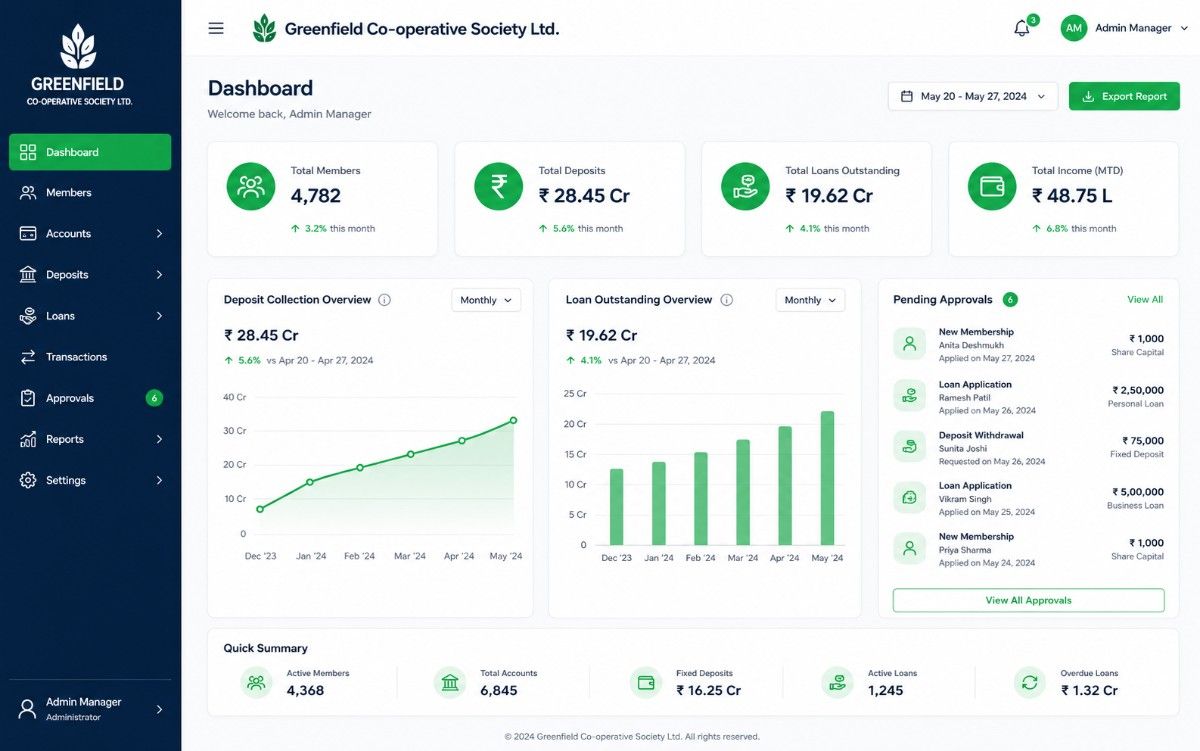This screenshot has width=1200, height=751.
Task: Click the Approvals sidebar badge showing 6
Action: tap(154, 398)
